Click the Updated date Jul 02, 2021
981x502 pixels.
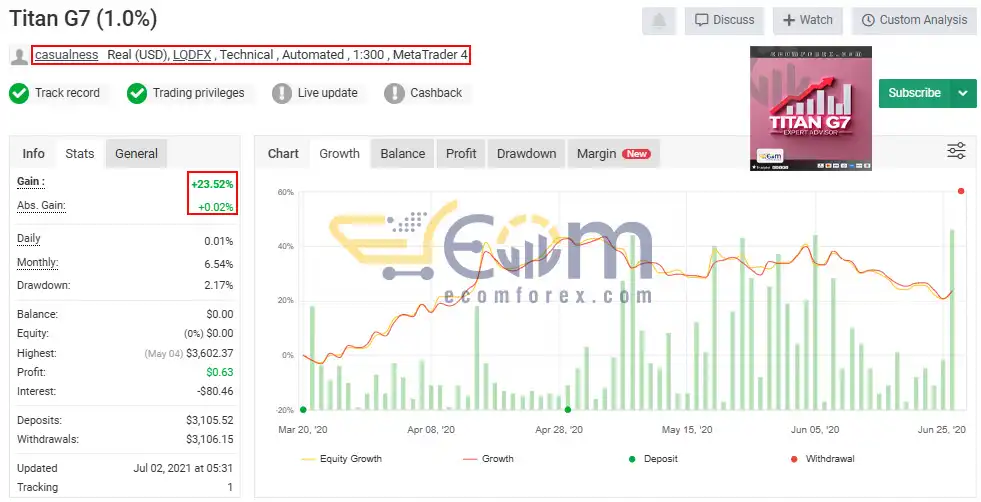(183, 468)
